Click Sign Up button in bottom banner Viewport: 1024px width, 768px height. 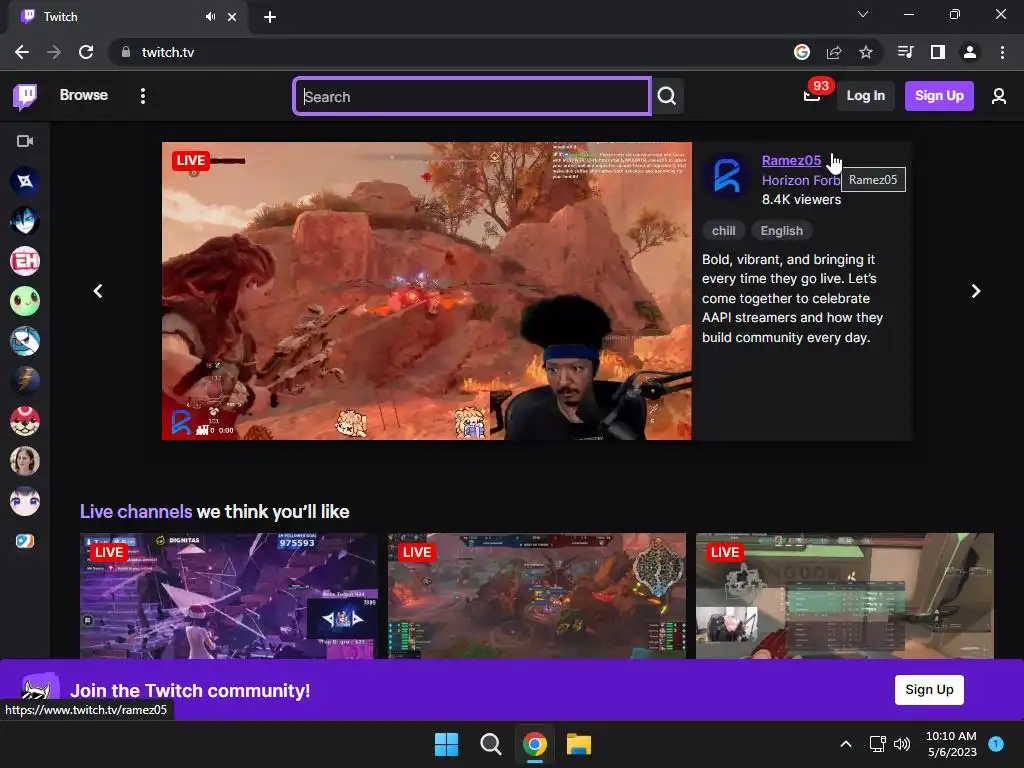click(929, 690)
